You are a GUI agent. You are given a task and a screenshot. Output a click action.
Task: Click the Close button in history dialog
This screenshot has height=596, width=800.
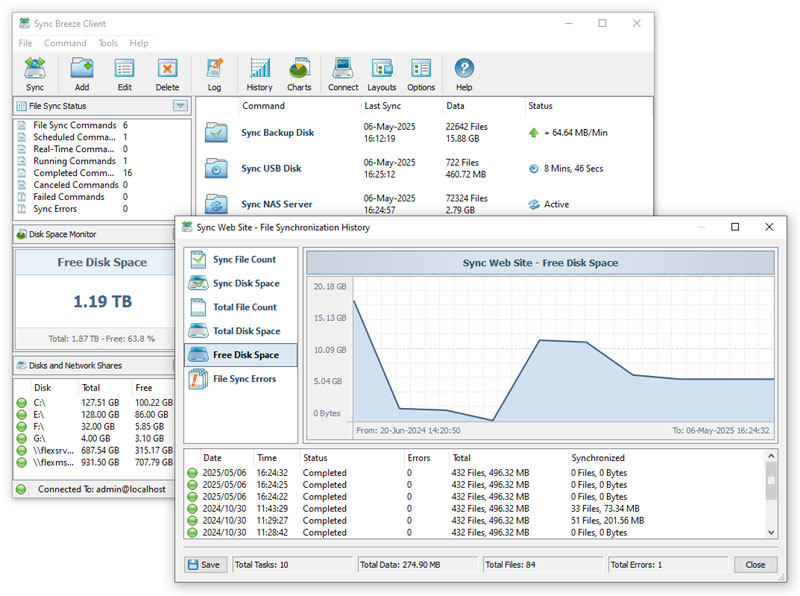pos(755,564)
